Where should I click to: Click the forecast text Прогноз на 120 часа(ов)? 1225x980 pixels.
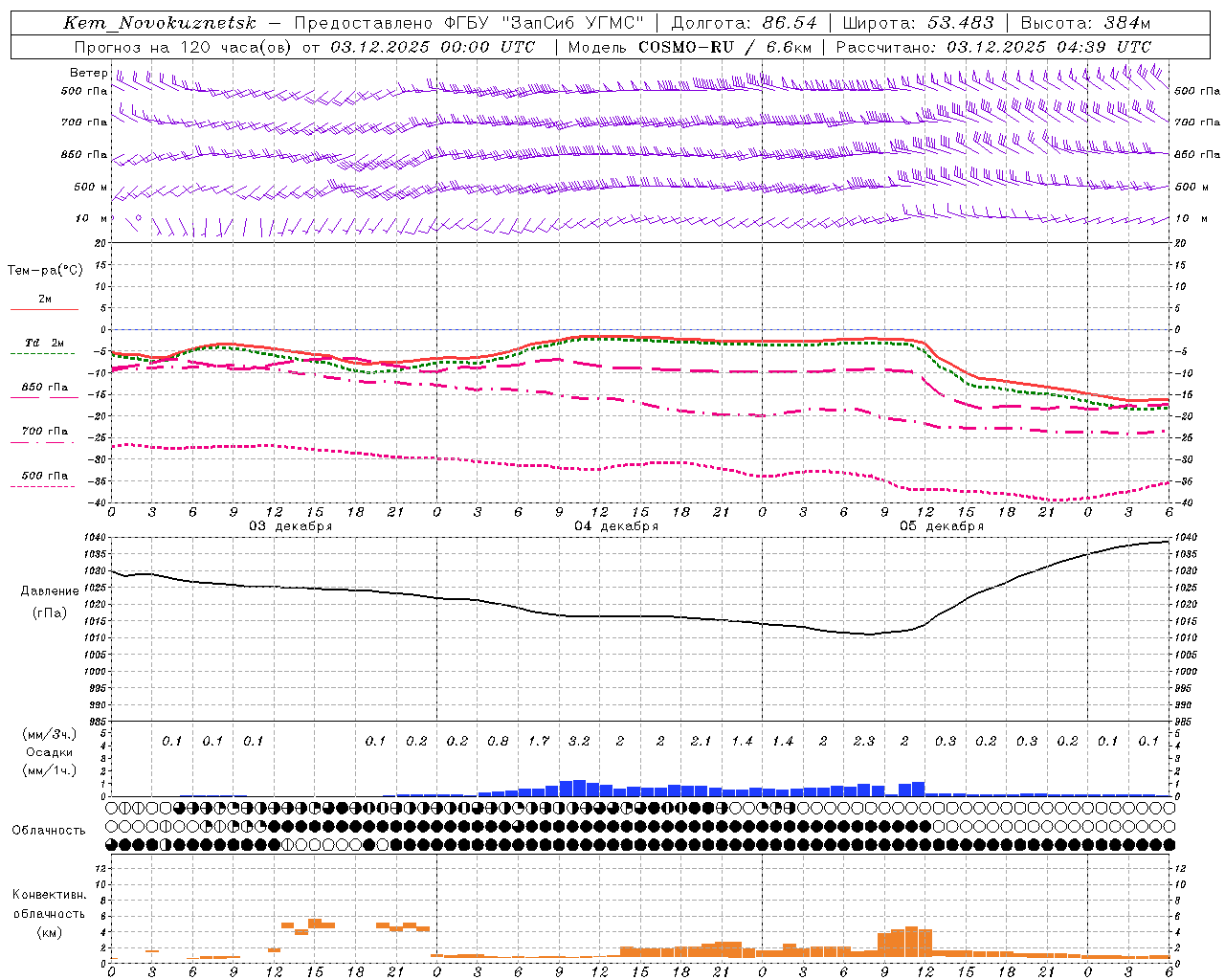tap(184, 47)
